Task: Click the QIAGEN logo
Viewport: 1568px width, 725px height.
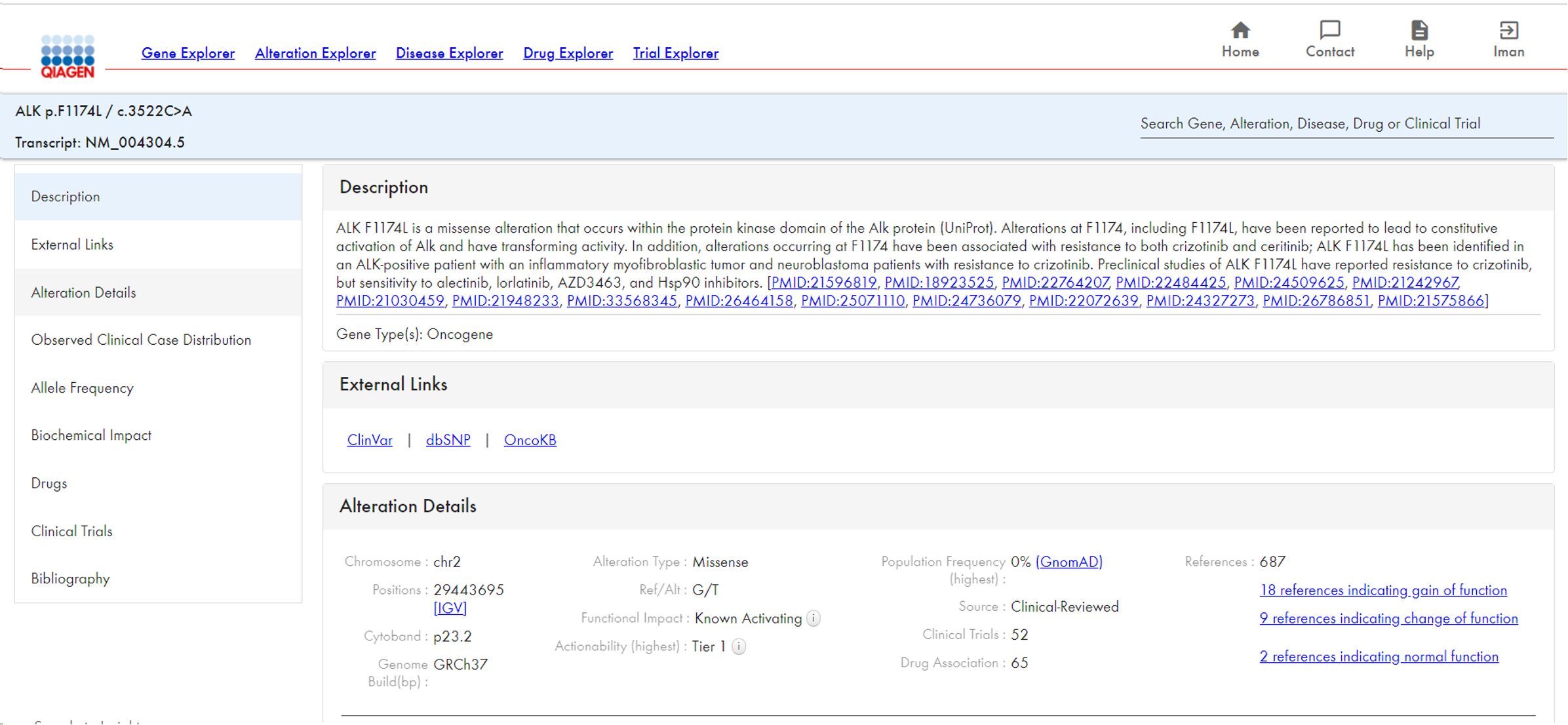Action: click(x=68, y=56)
